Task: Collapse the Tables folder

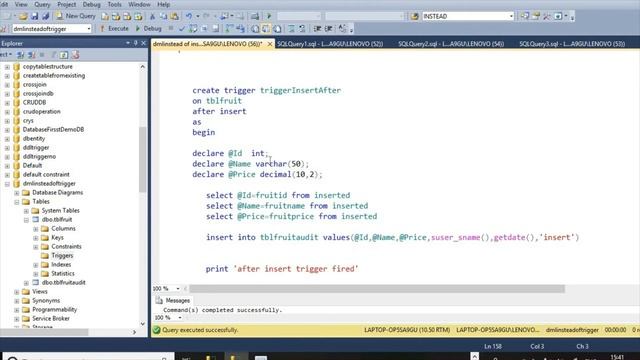Action: point(17,202)
